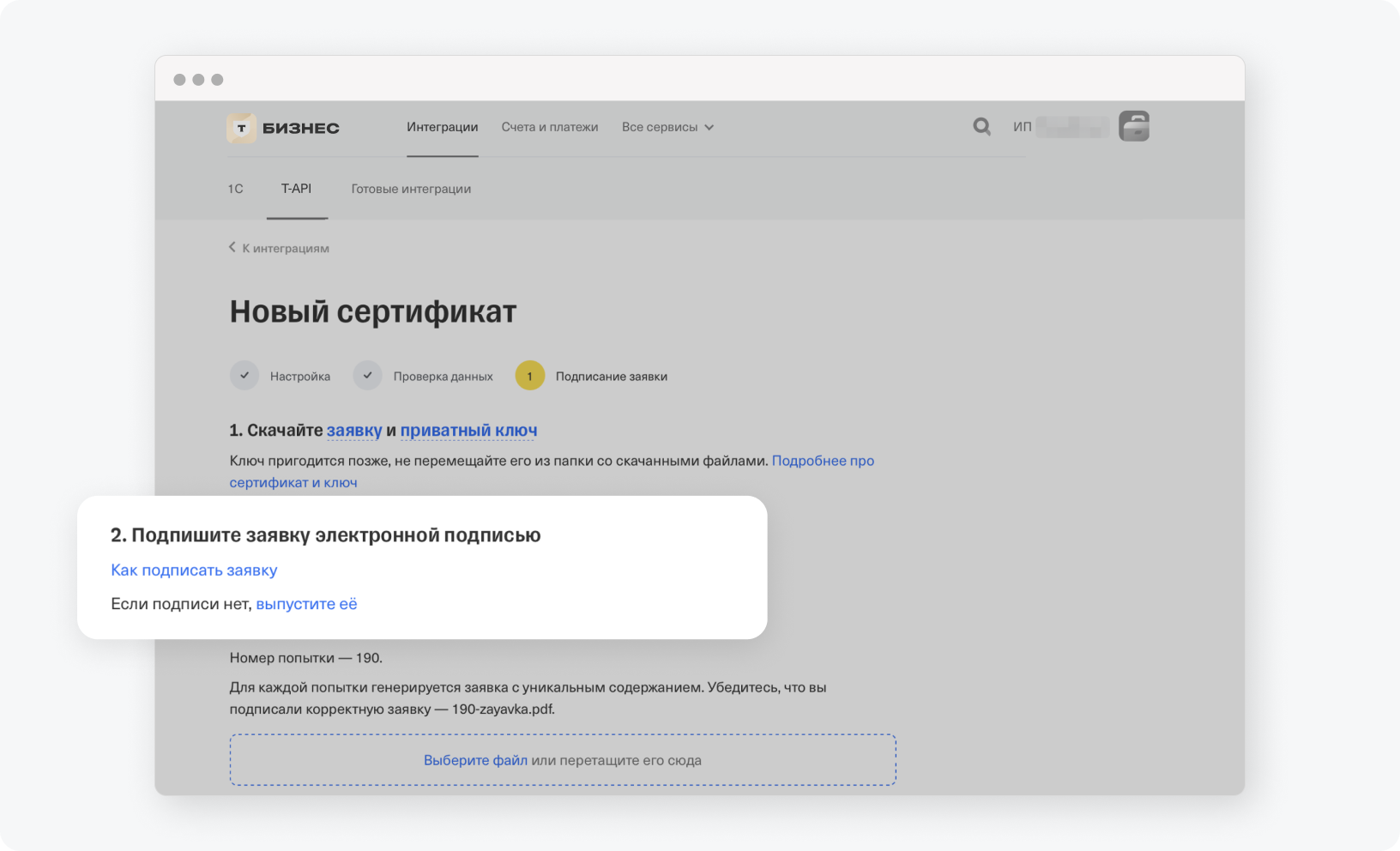Go back via К интеграциям link
1400x851 pixels.
pos(286,248)
